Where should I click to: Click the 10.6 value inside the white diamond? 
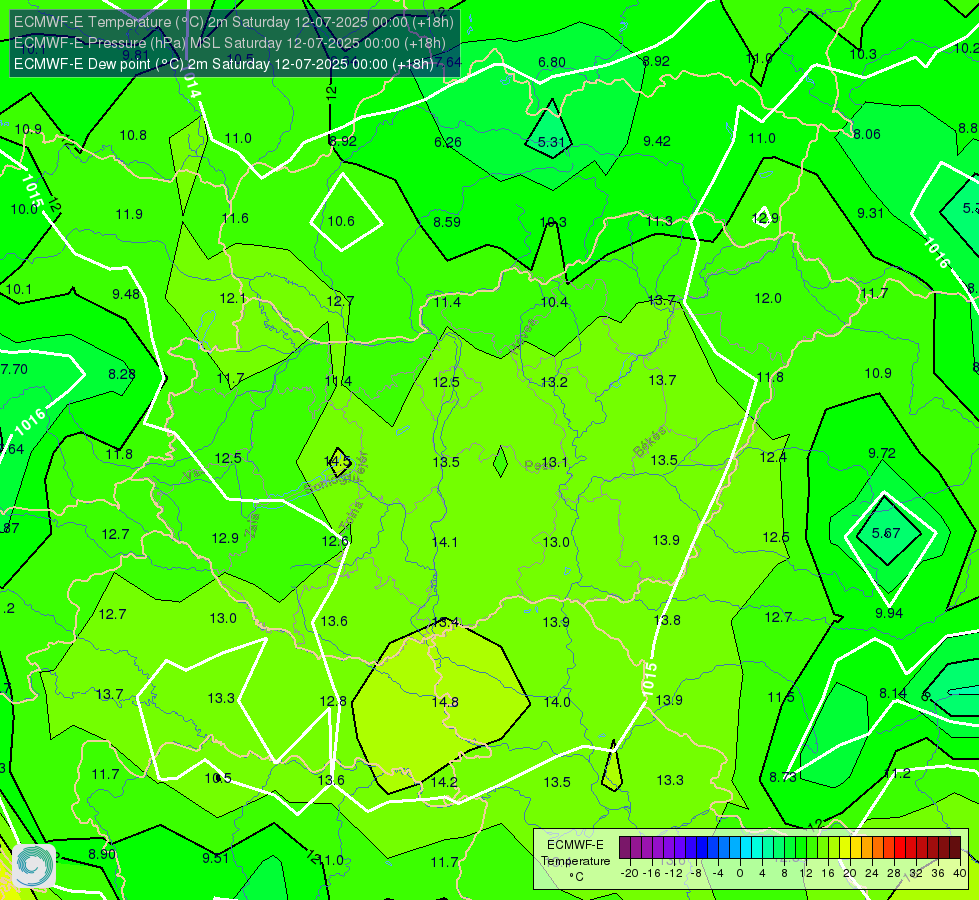pos(341,221)
